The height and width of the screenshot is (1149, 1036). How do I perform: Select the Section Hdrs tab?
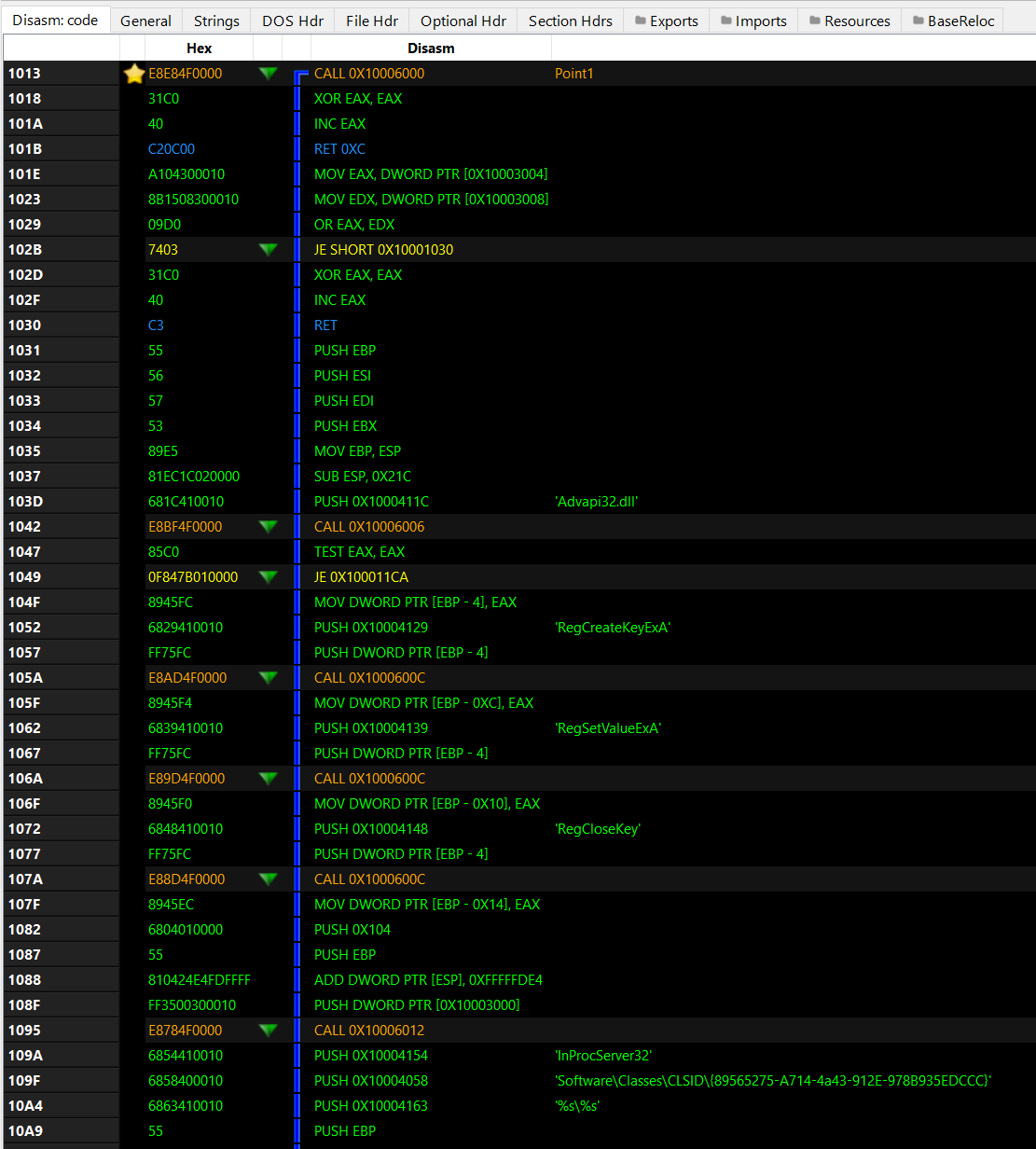571,21
